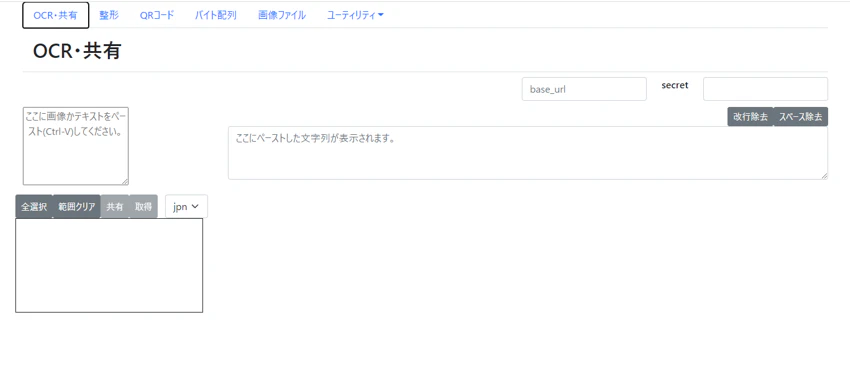Select the 画像ファイル tab
This screenshot has height=375, width=850.
click(282, 15)
